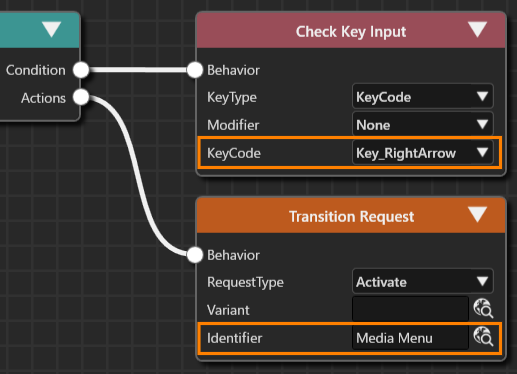Open the KeyCode dropdown showing Key_RightArrow

tap(423, 153)
